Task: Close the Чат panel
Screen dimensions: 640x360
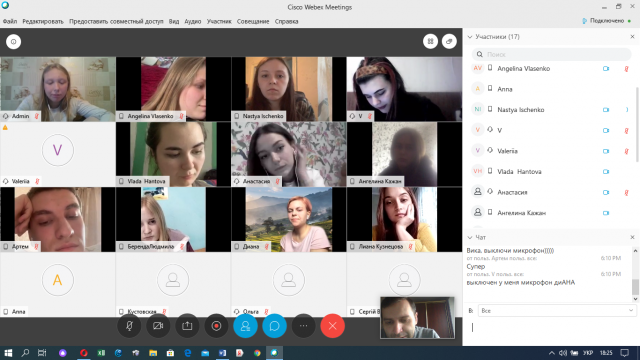Action: [x=632, y=237]
